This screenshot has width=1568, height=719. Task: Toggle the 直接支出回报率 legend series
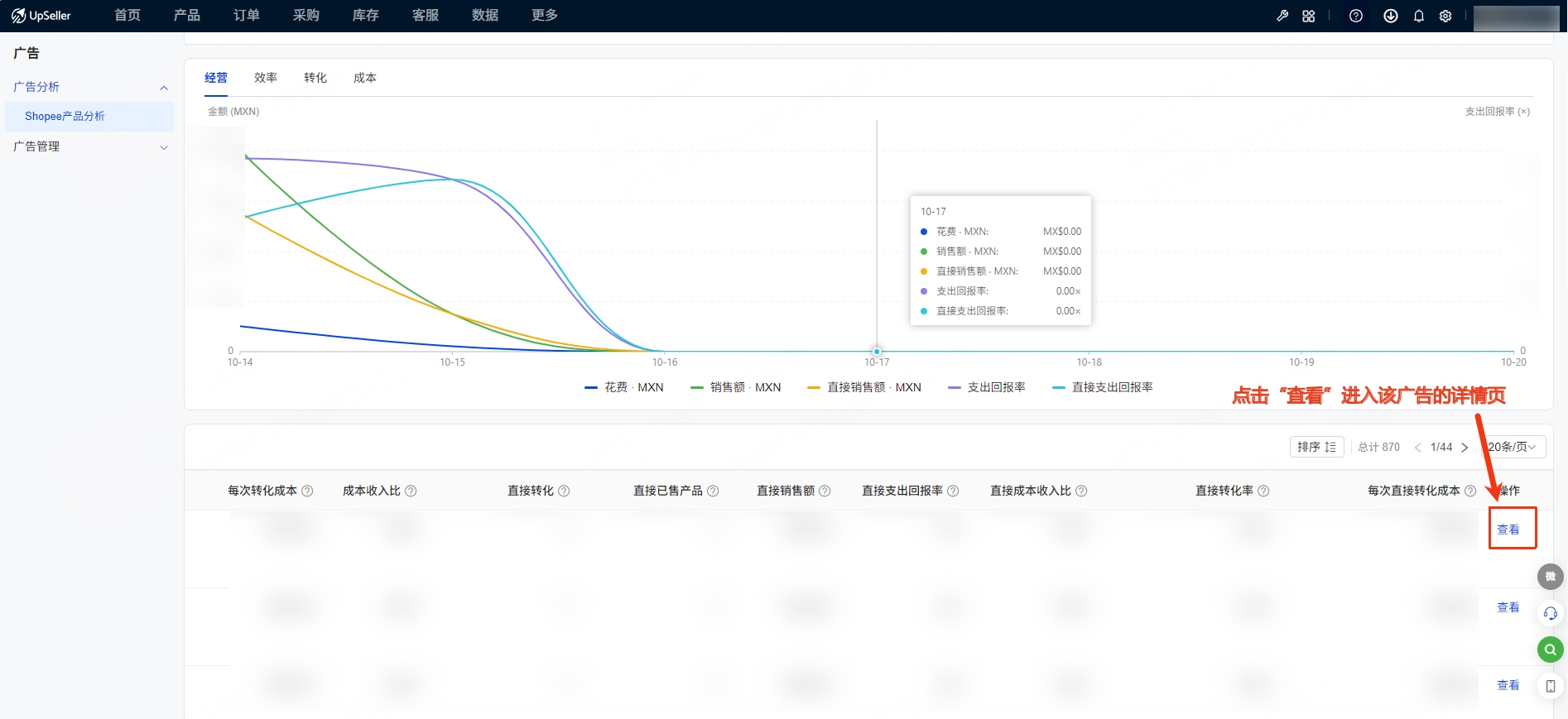(1103, 387)
